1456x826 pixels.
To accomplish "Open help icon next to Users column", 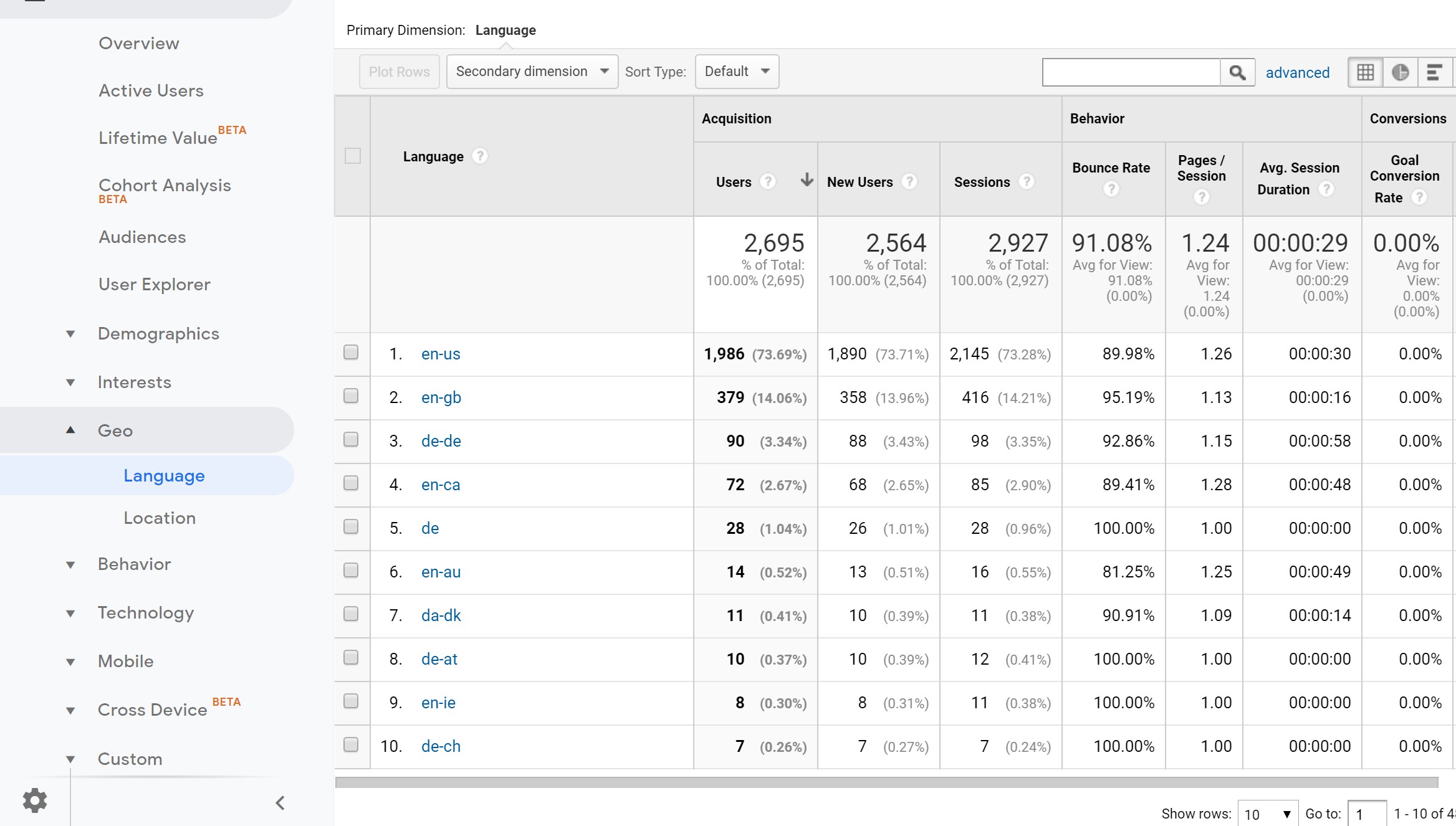I will coord(768,181).
